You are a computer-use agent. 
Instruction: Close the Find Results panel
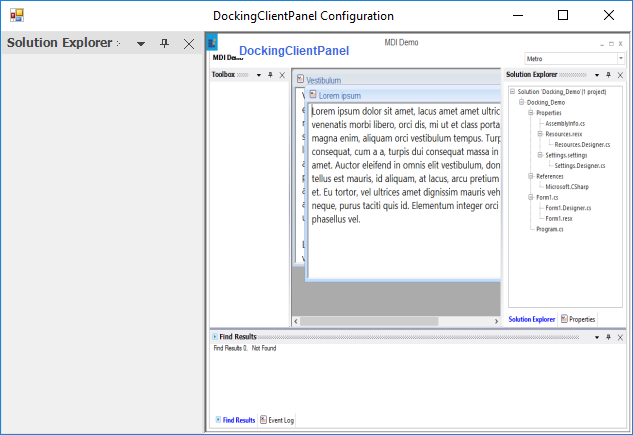coord(621,338)
